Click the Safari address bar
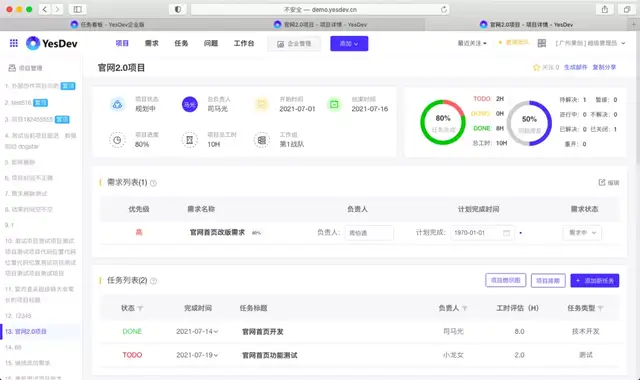640x380 pixels. [320, 9]
